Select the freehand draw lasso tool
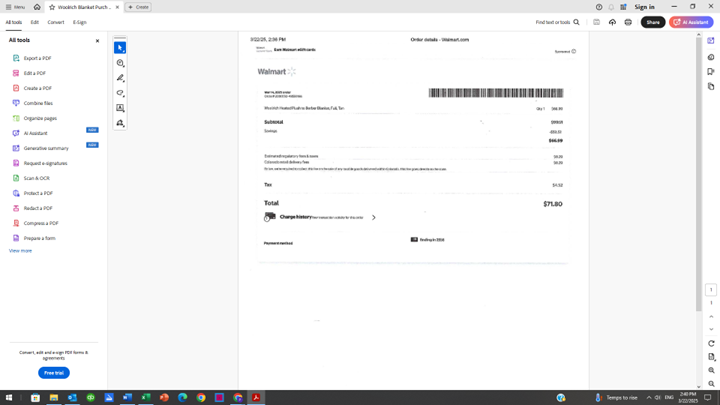This screenshot has height=405, width=720. click(x=120, y=93)
